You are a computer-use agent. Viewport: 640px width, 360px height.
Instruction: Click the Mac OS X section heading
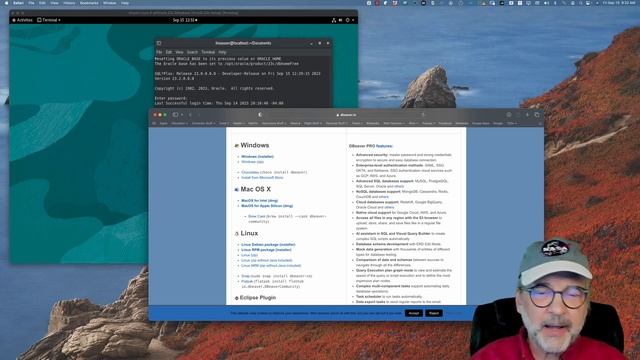click(x=256, y=189)
